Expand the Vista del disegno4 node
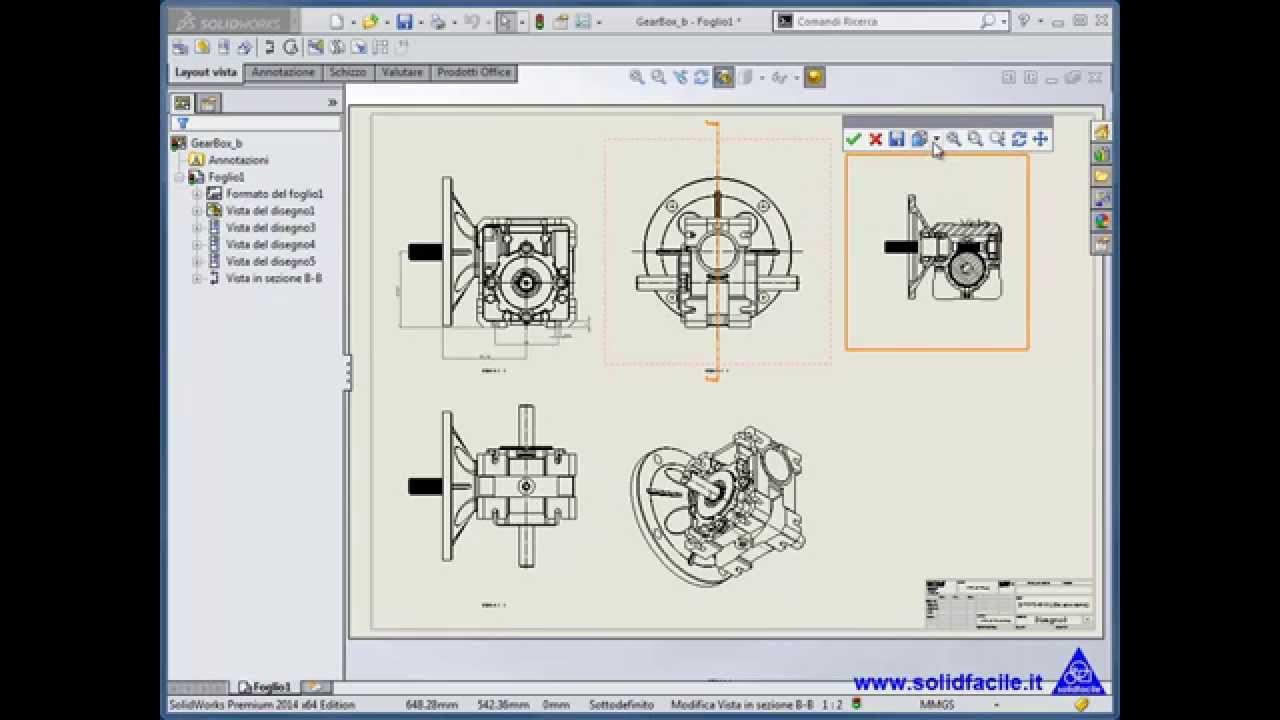The height and width of the screenshot is (720, 1280). pos(197,245)
